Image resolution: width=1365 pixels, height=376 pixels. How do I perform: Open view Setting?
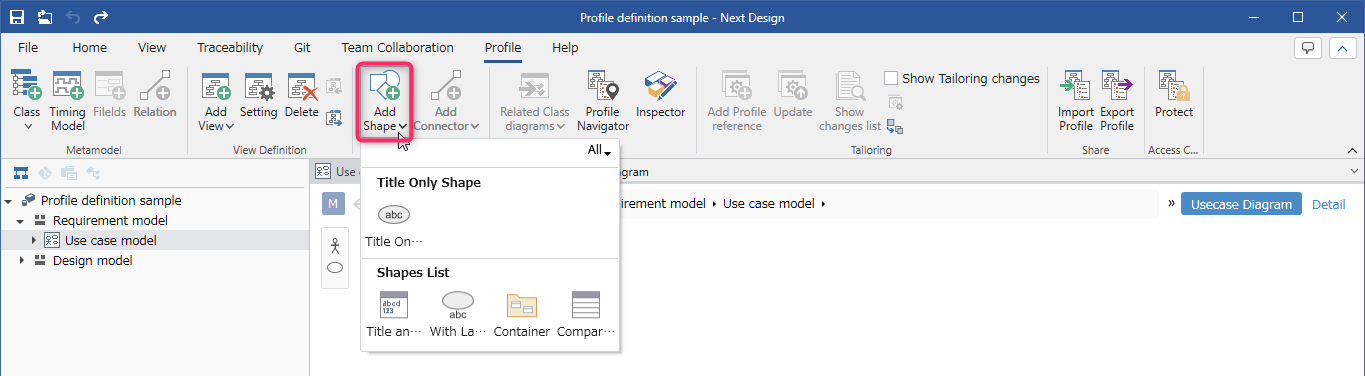pyautogui.click(x=258, y=95)
